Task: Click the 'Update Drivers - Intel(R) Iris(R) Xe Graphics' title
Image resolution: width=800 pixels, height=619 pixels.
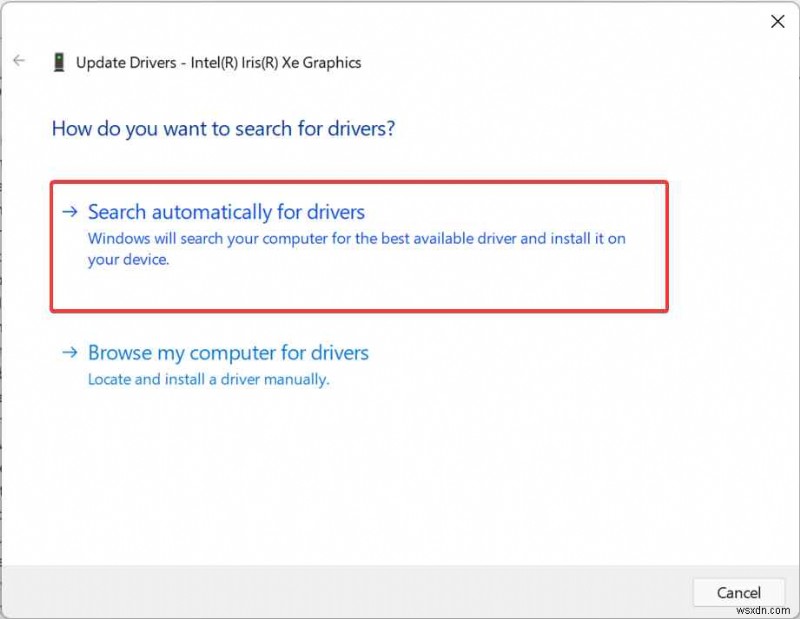Action: click(218, 62)
